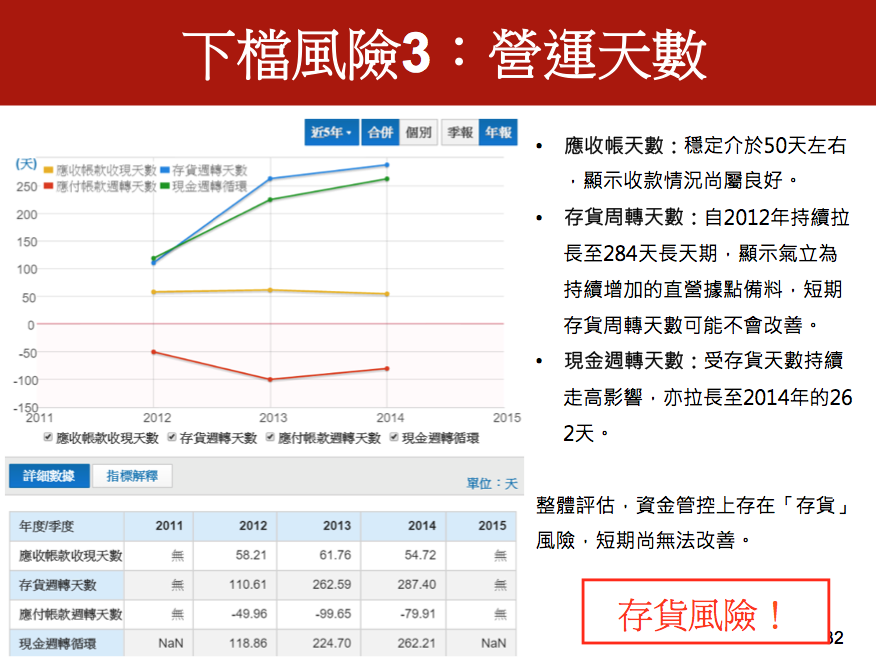The height and width of the screenshot is (664, 876).
Task: Click the 2013 point on red payables line
Action: pos(270,379)
